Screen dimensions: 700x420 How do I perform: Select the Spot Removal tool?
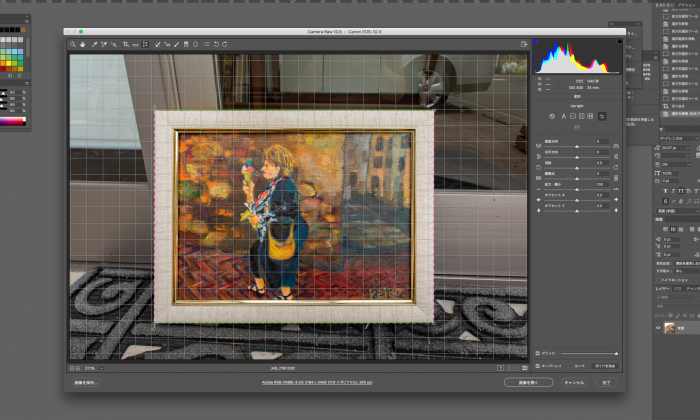(x=157, y=44)
